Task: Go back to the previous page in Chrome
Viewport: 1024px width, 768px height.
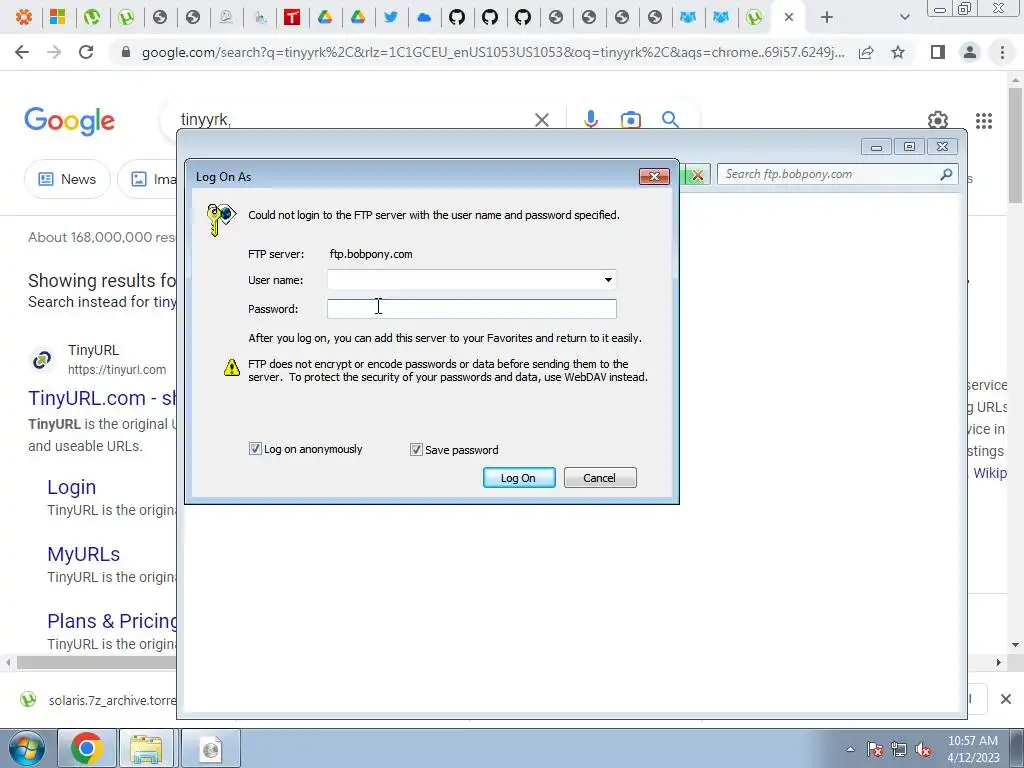Action: [x=22, y=52]
